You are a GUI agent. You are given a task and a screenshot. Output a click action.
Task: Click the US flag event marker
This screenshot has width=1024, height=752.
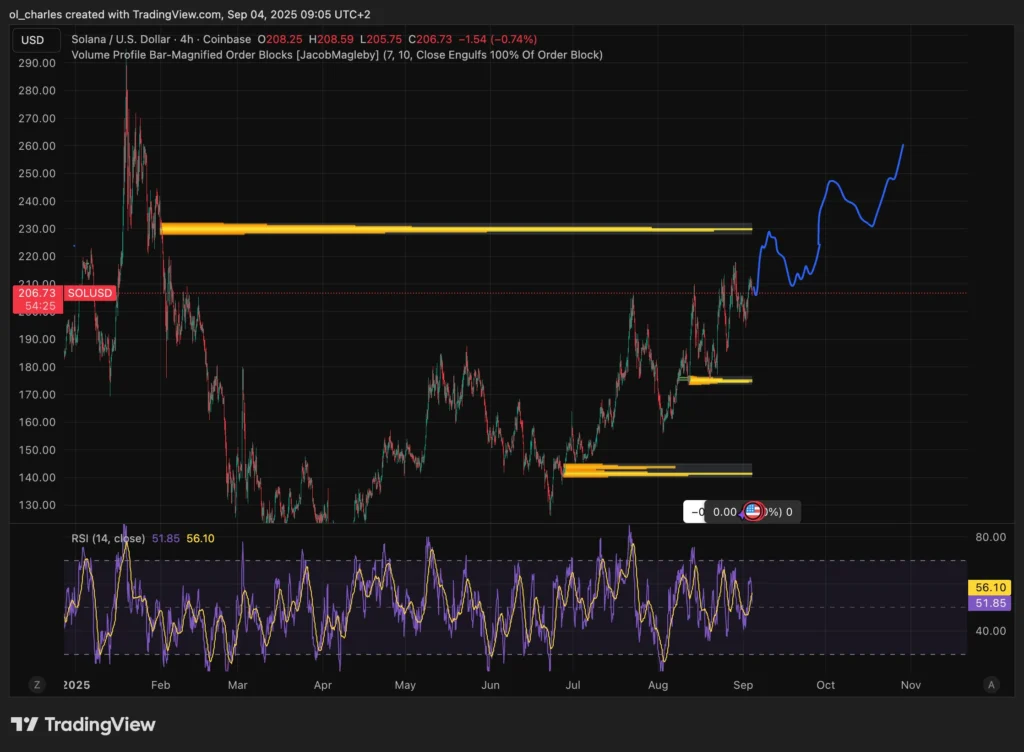coord(754,512)
